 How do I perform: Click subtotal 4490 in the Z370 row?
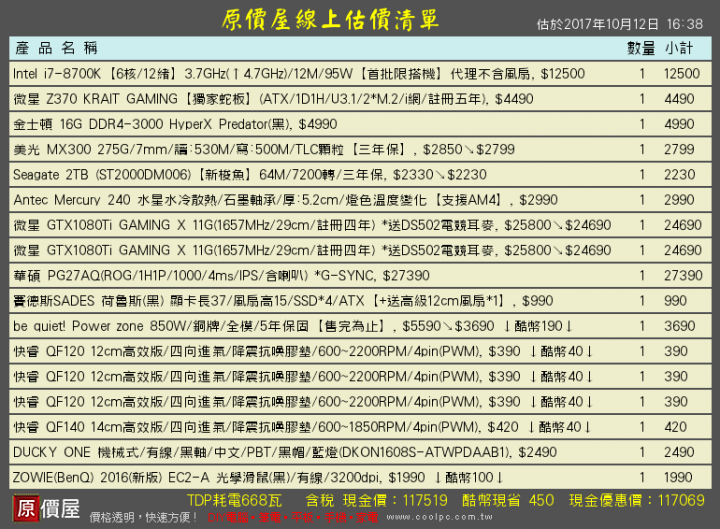pyautogui.click(x=679, y=99)
